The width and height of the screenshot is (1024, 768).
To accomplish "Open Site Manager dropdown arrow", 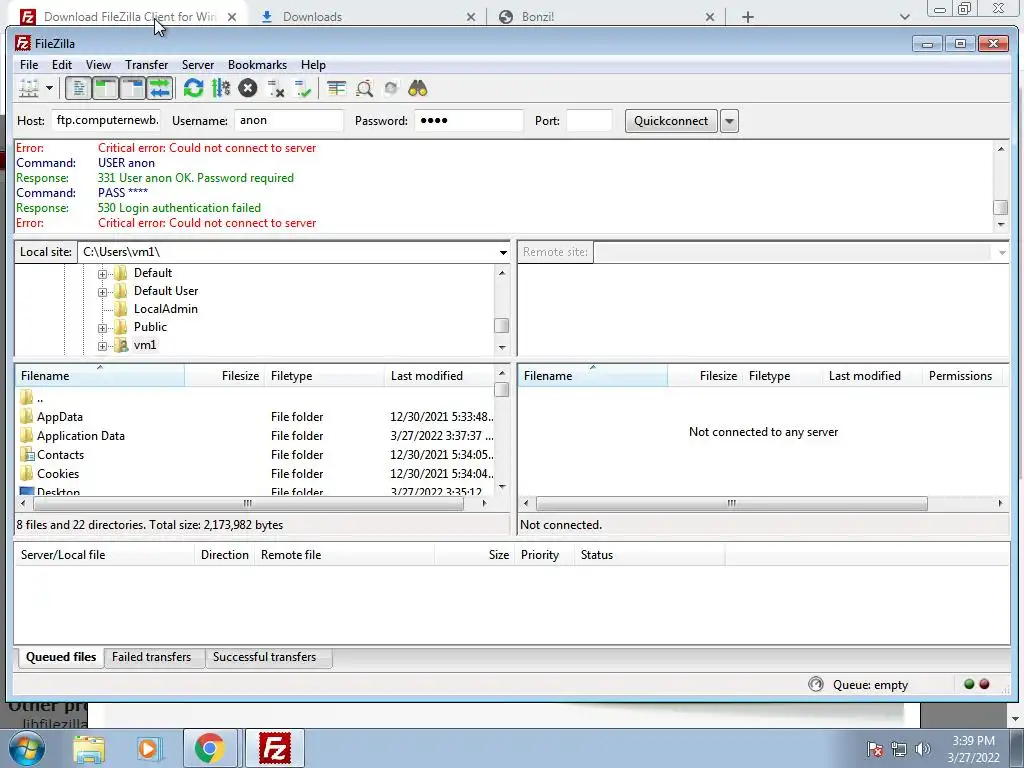I will (x=49, y=88).
